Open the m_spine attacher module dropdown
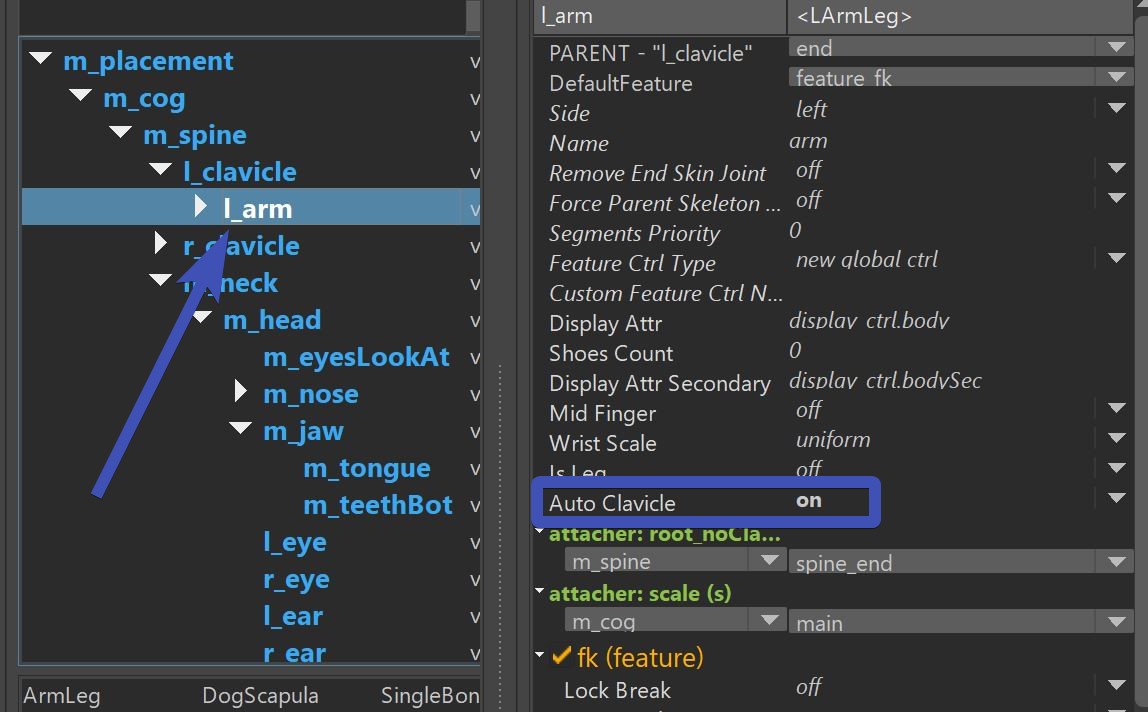 675,561
